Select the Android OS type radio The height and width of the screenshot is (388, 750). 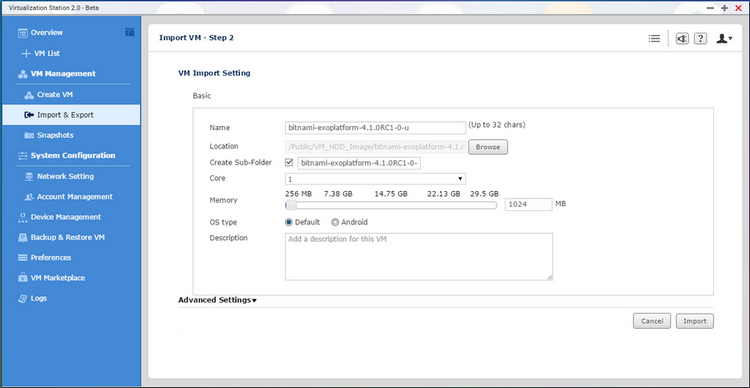[x=335, y=222]
